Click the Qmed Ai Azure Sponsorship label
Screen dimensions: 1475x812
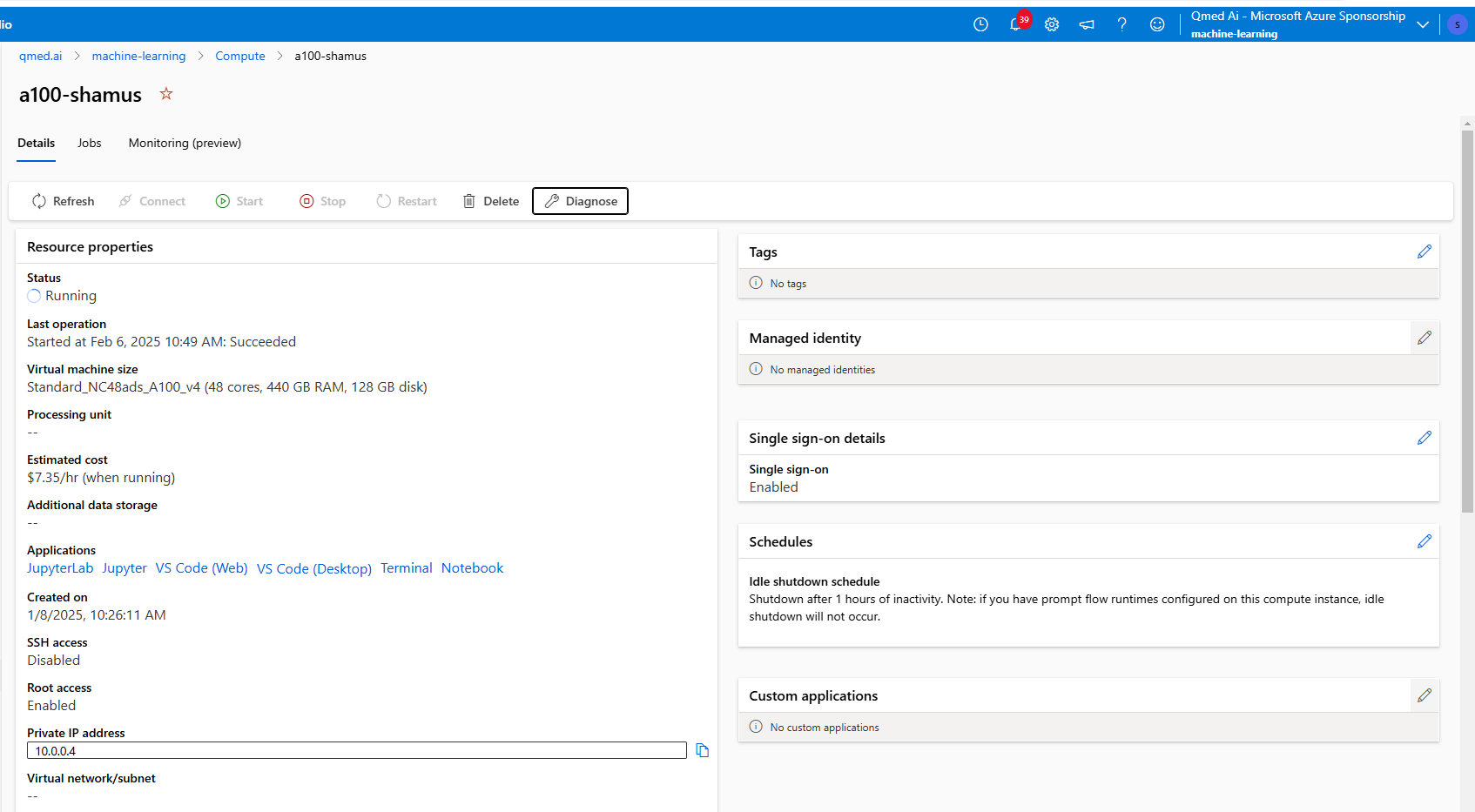1298,16
